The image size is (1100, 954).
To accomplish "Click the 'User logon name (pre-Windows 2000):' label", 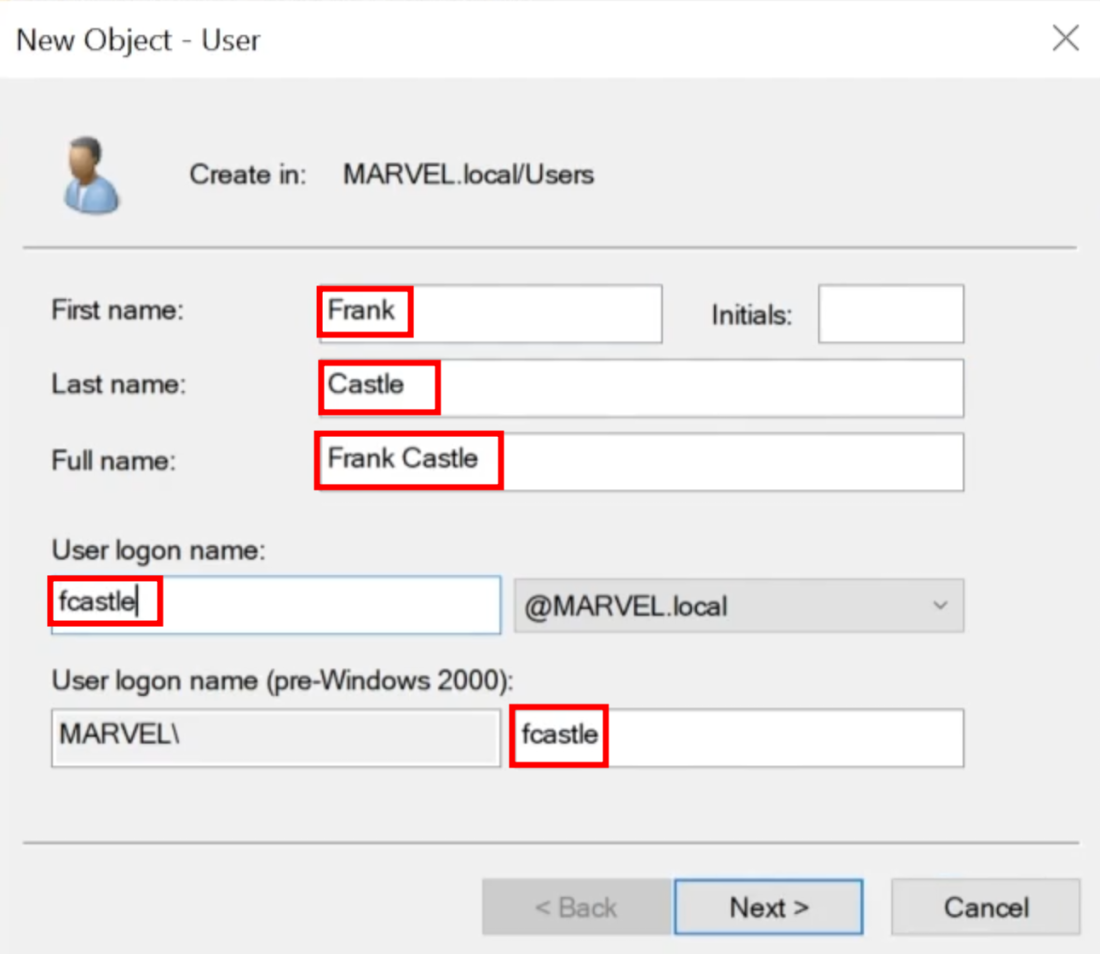I will (x=282, y=681).
